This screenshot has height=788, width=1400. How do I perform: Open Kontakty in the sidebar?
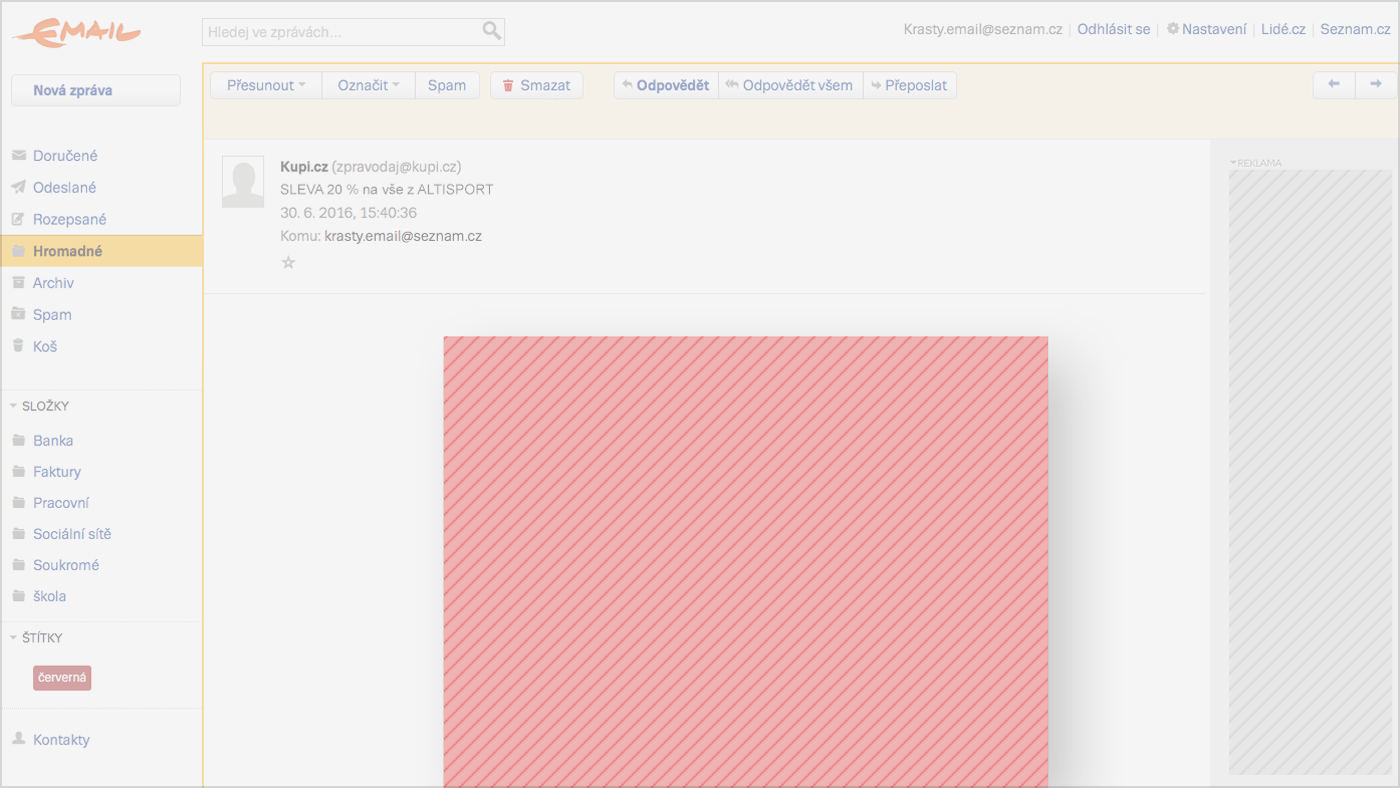(x=61, y=739)
